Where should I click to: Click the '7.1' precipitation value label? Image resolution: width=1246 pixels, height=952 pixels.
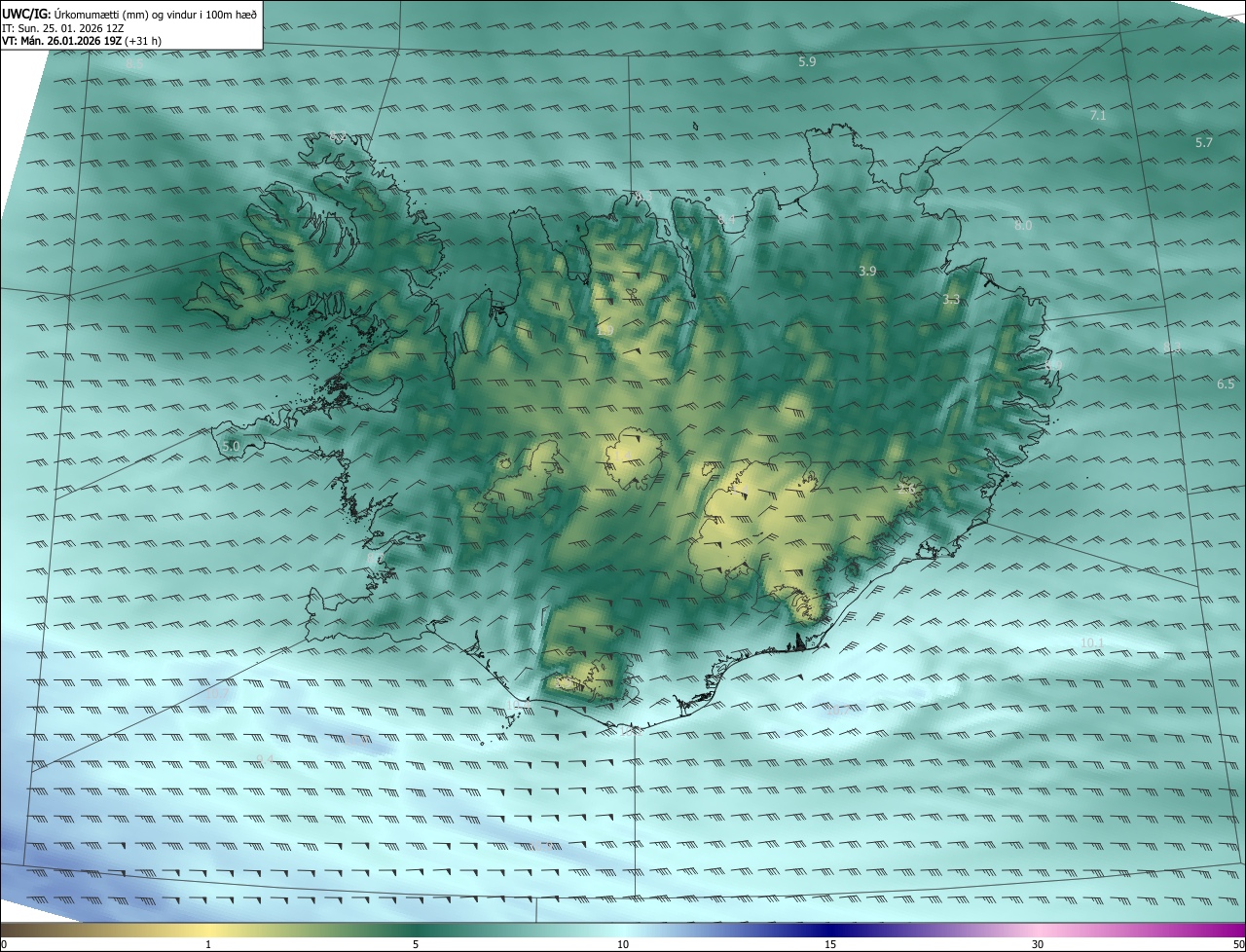click(x=1098, y=115)
